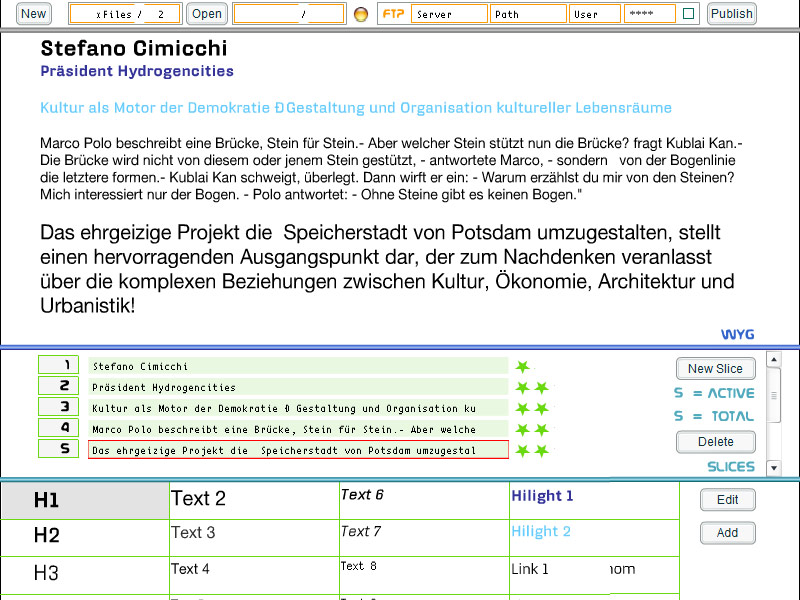Focus the FTP Path field
Screen dimensions: 800x600
point(528,14)
